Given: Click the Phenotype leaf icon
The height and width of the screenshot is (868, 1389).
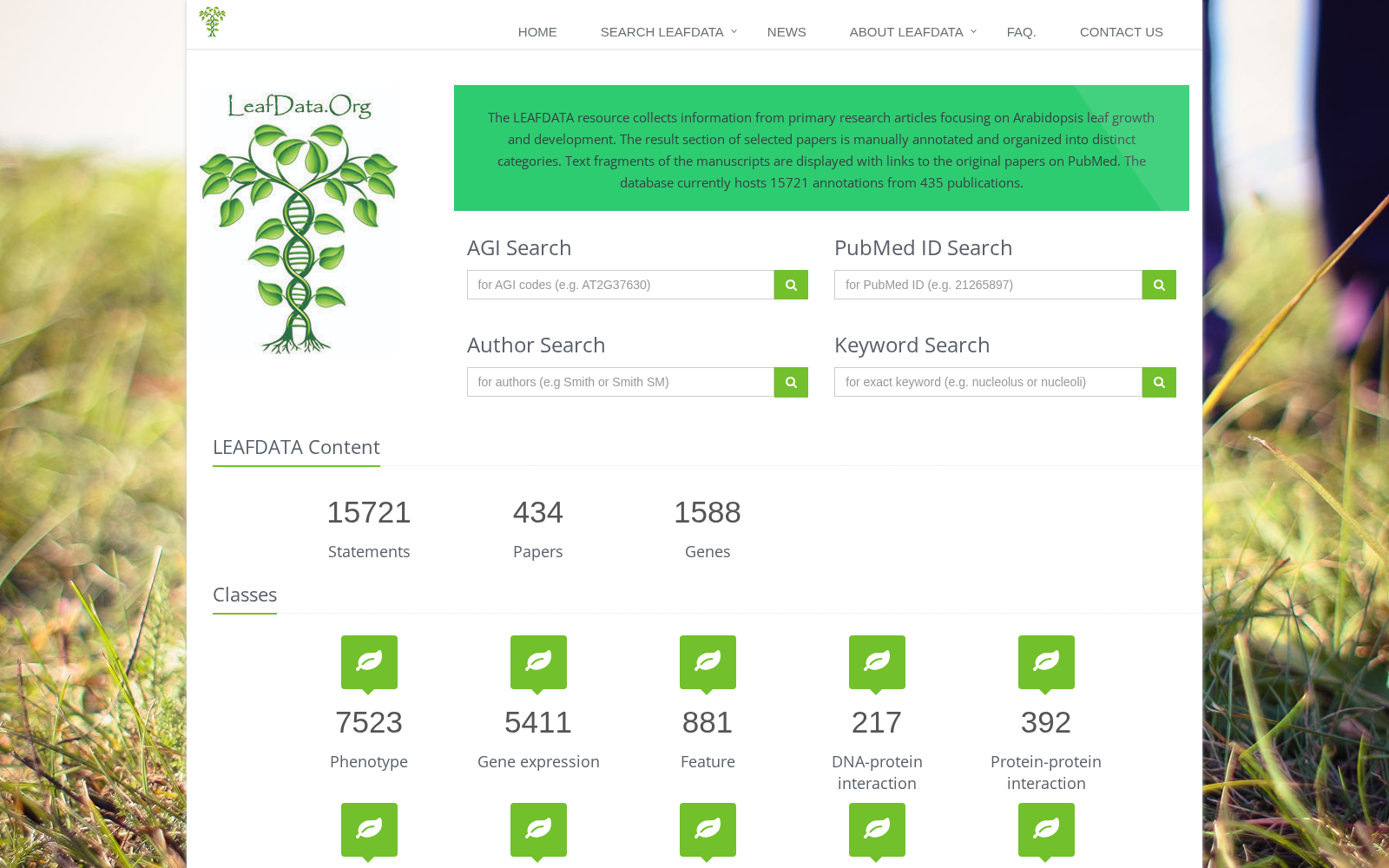Looking at the screenshot, I should pyautogui.click(x=369, y=662).
